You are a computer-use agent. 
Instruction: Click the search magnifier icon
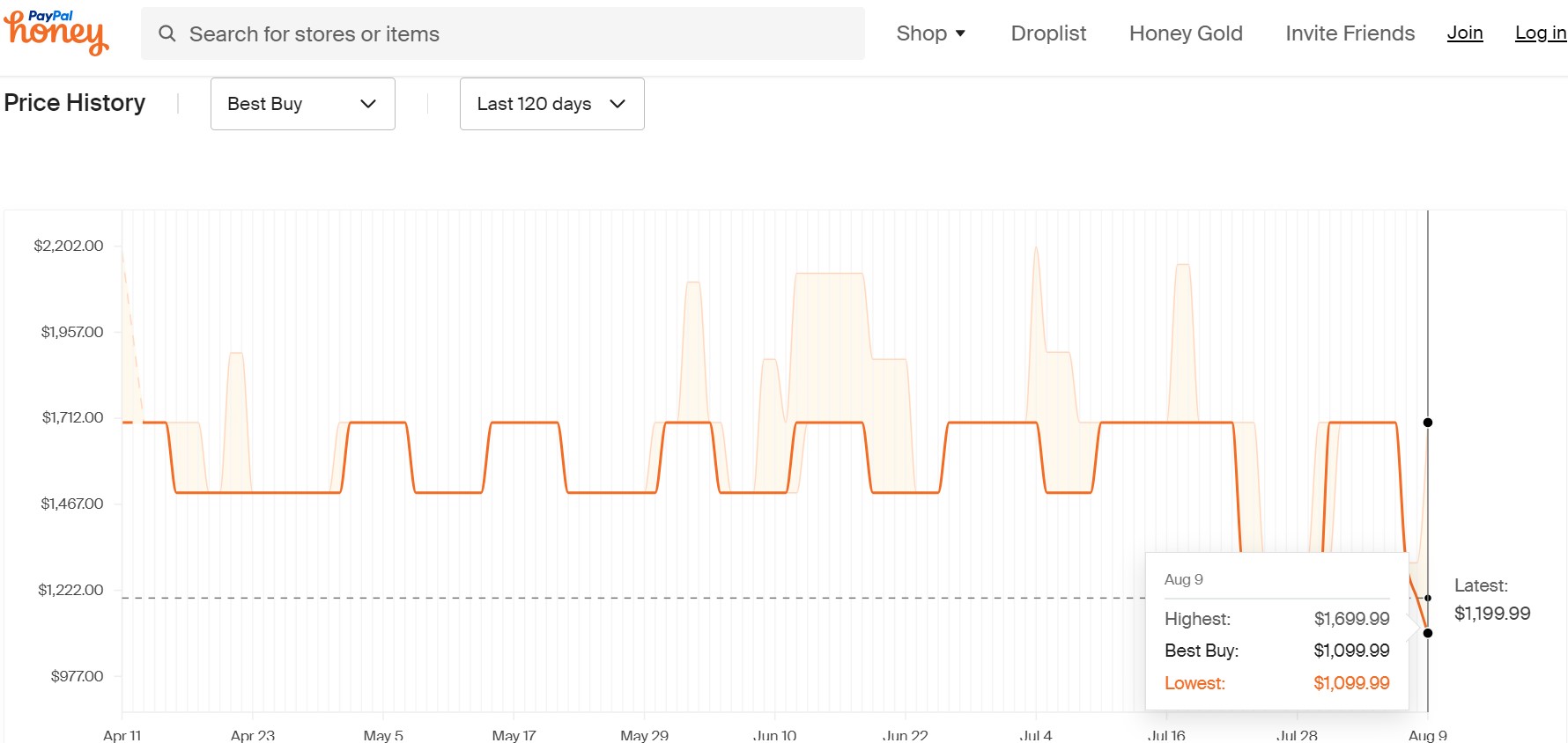166,33
